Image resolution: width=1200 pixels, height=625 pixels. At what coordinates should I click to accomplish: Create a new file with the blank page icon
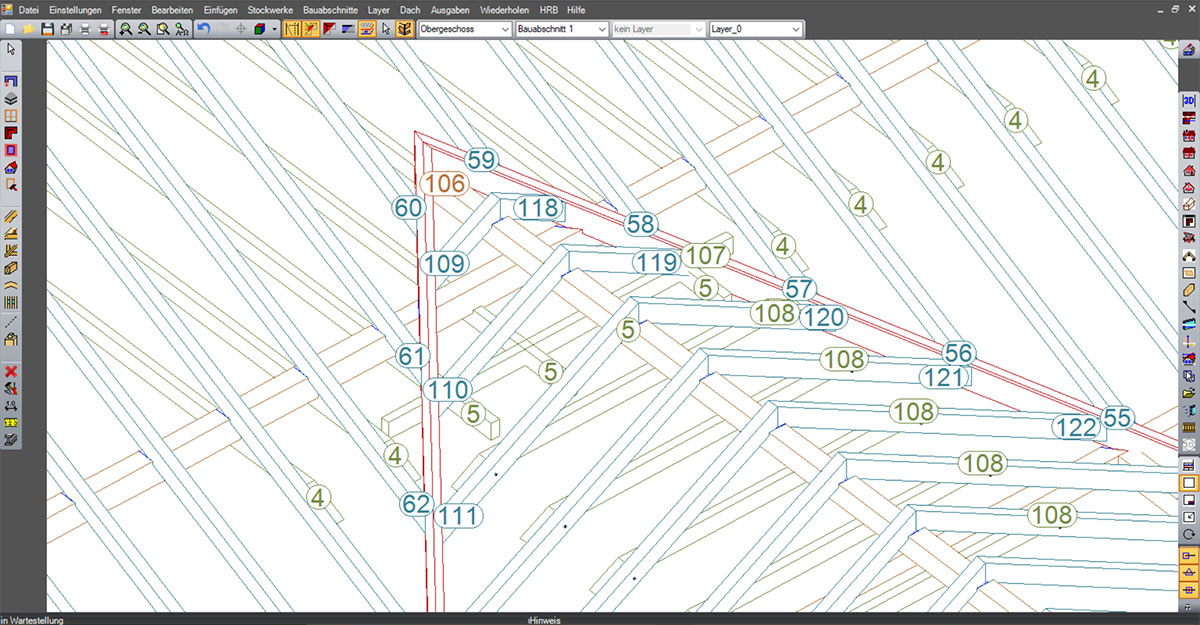(11, 29)
